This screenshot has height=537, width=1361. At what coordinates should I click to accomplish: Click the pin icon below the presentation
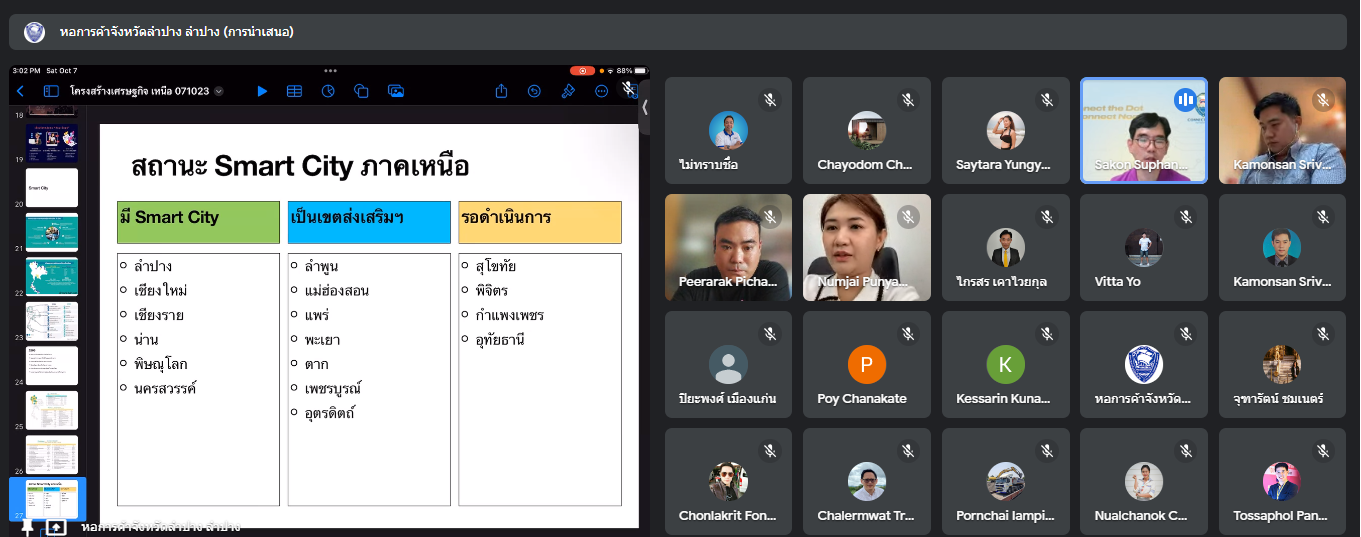(27, 527)
